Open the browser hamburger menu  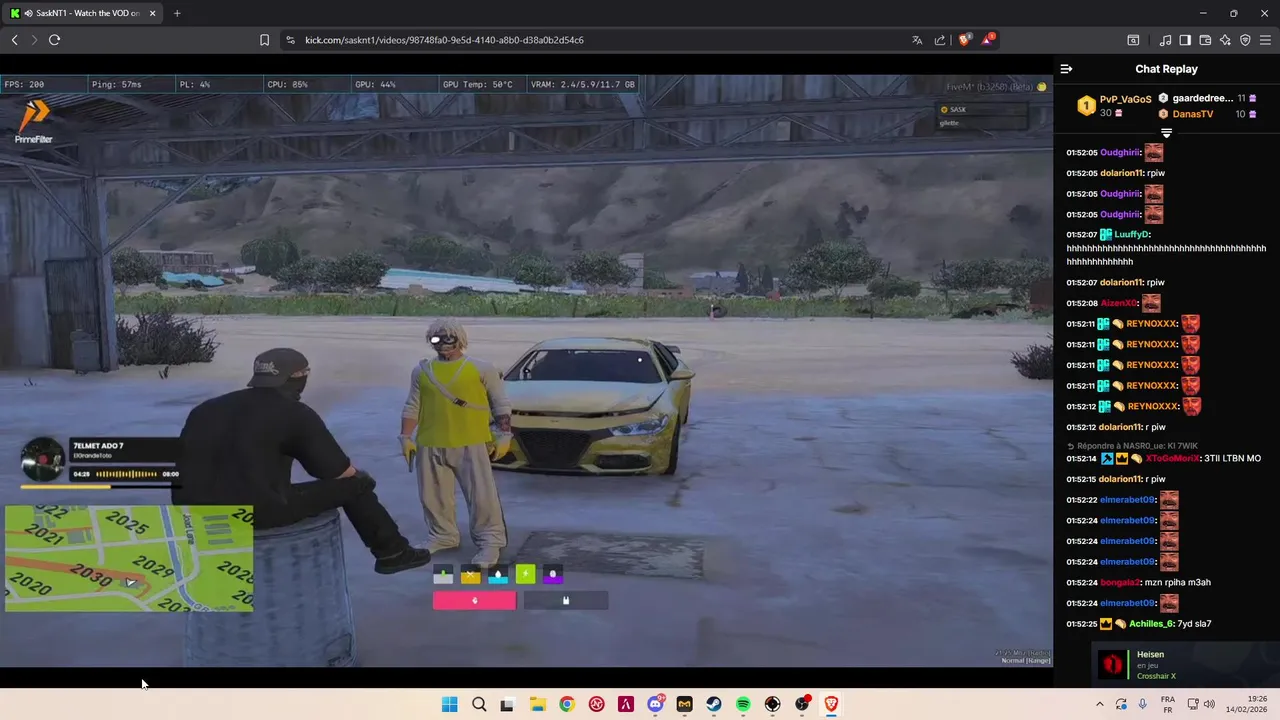(1266, 40)
